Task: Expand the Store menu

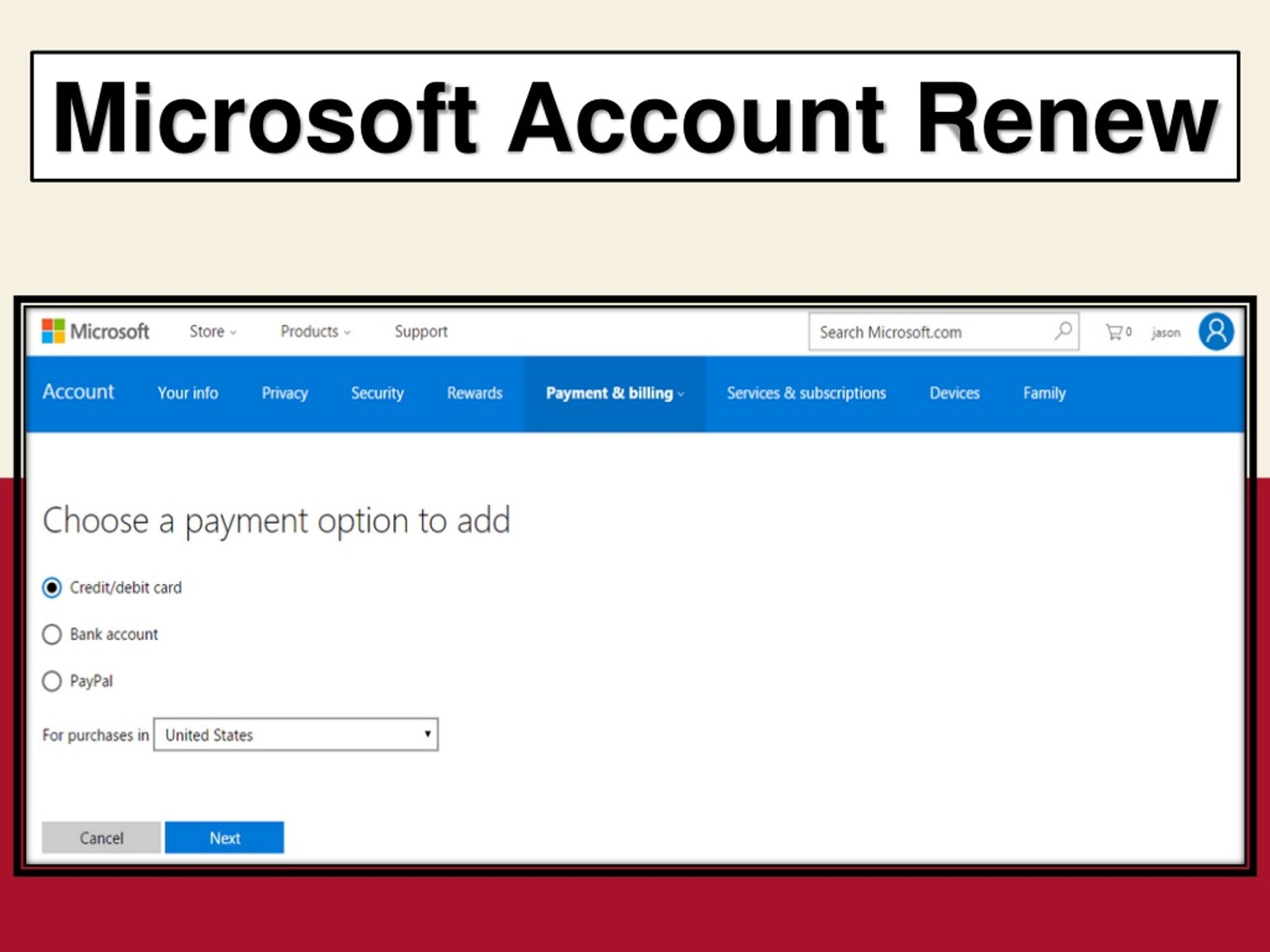Action: coord(213,331)
